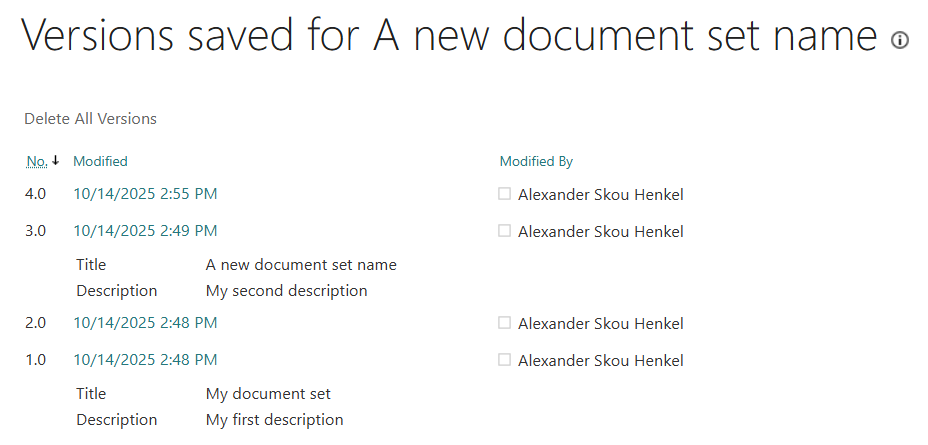Click the Modified By column header
This screenshot has width=928, height=445.
click(536, 161)
